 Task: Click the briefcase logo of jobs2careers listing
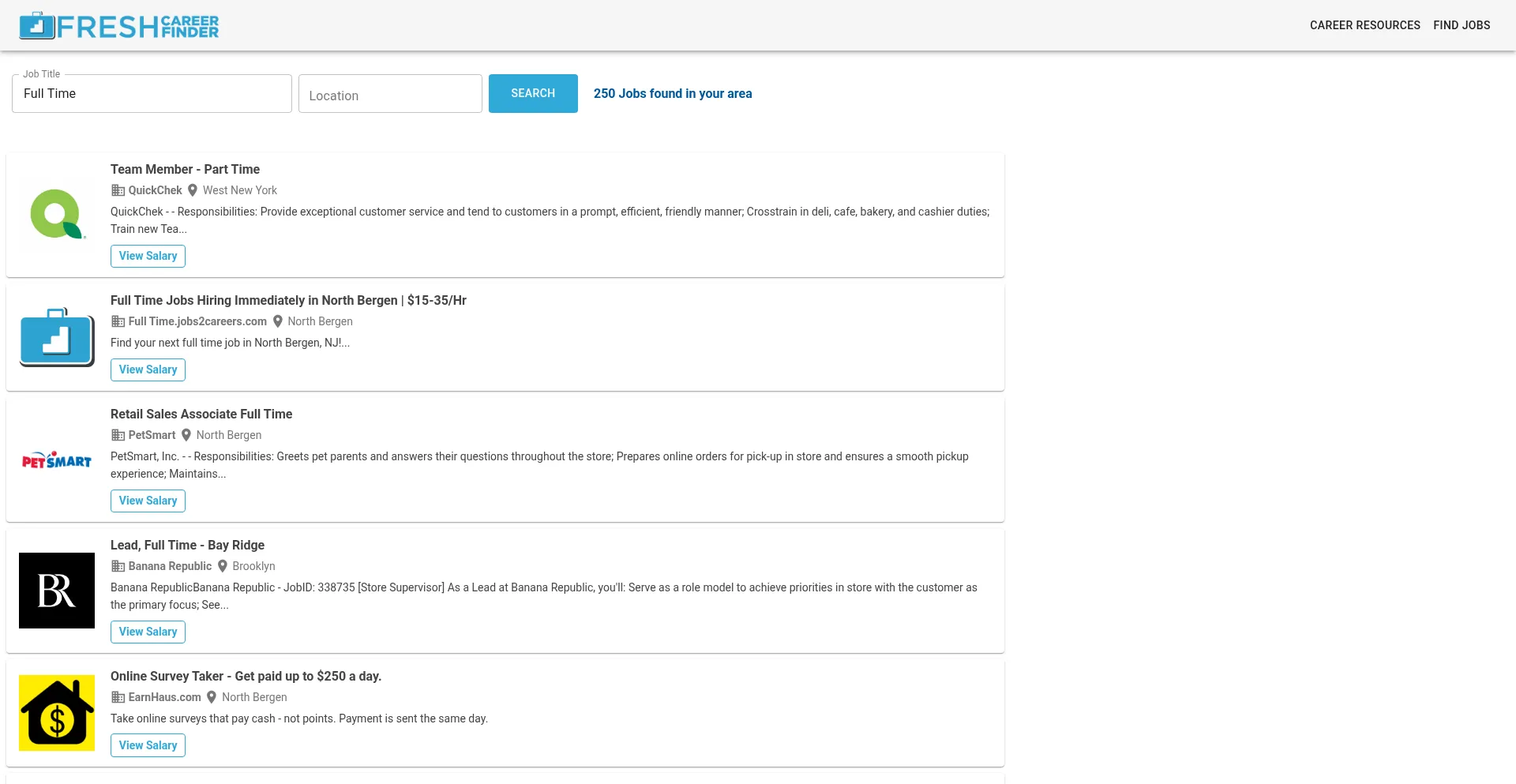coord(57,337)
